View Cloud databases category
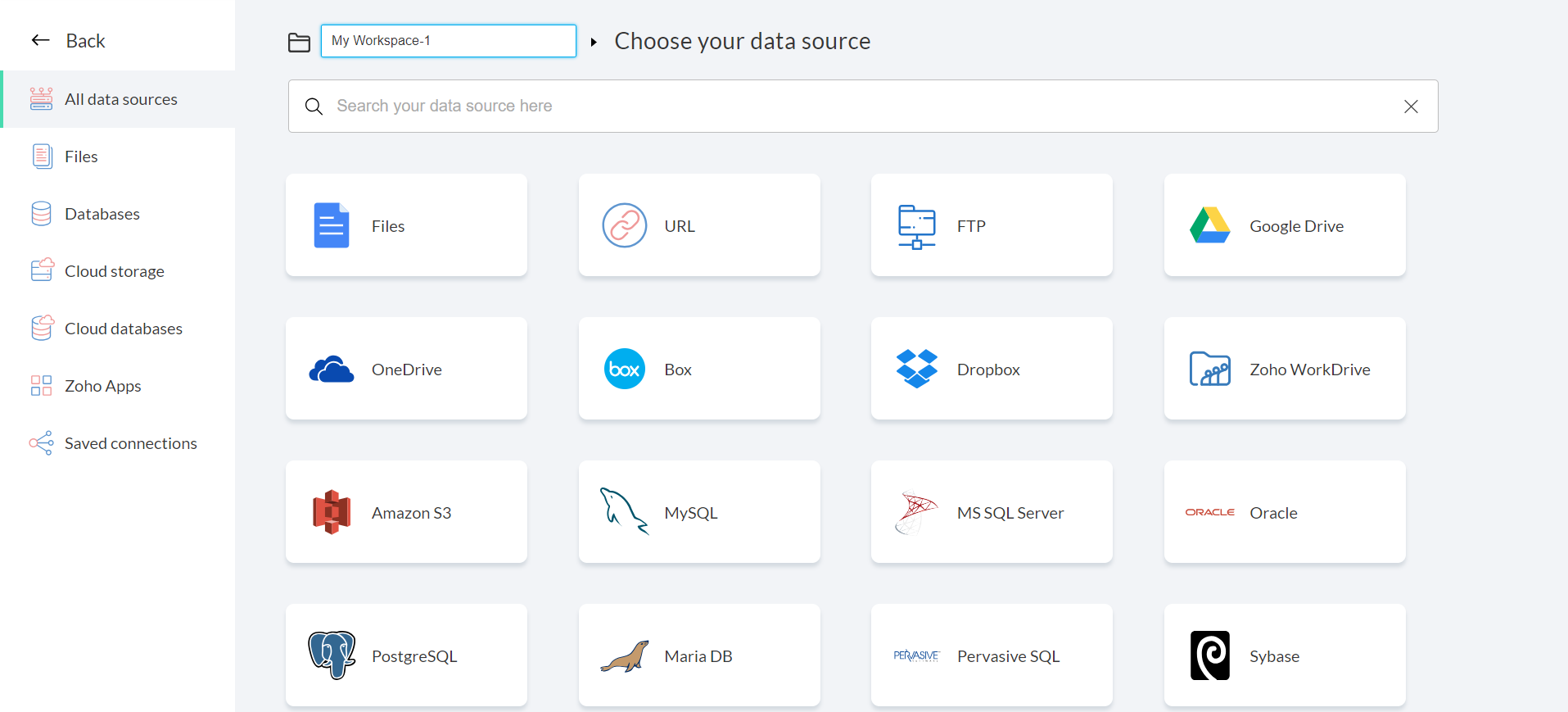 (x=118, y=329)
